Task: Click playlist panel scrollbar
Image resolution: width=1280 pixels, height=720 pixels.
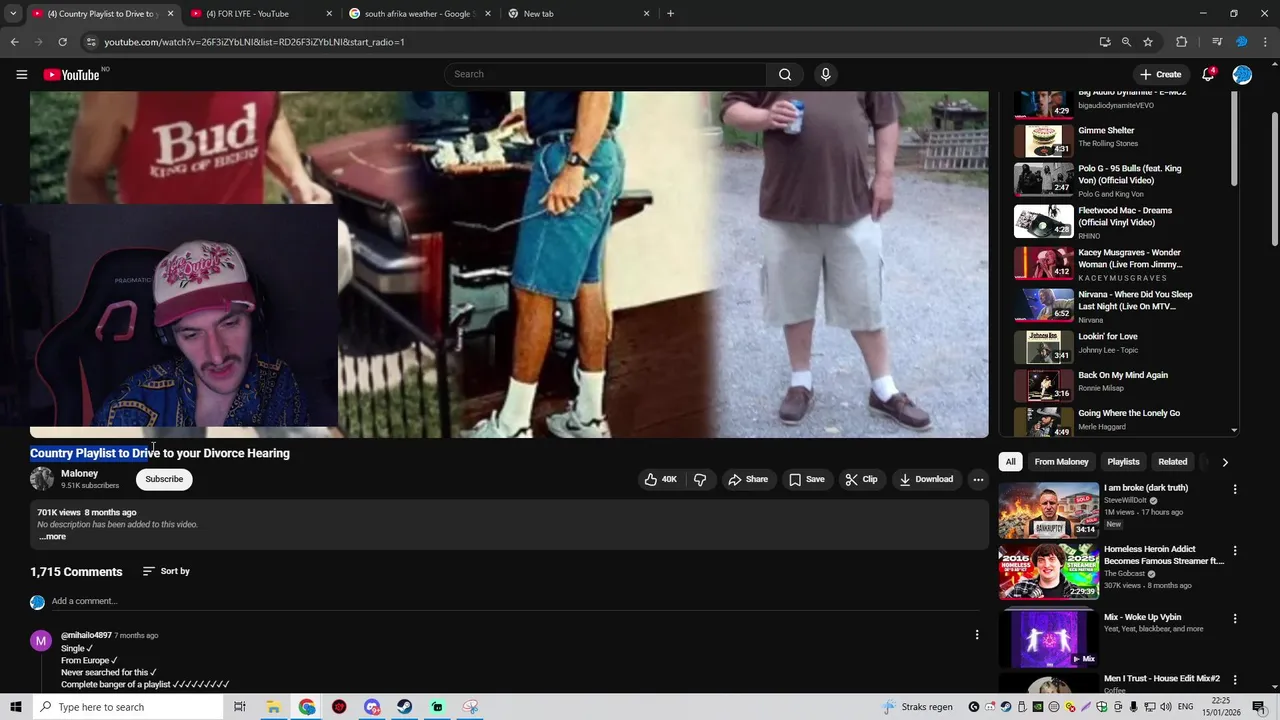Action: coord(1234,140)
